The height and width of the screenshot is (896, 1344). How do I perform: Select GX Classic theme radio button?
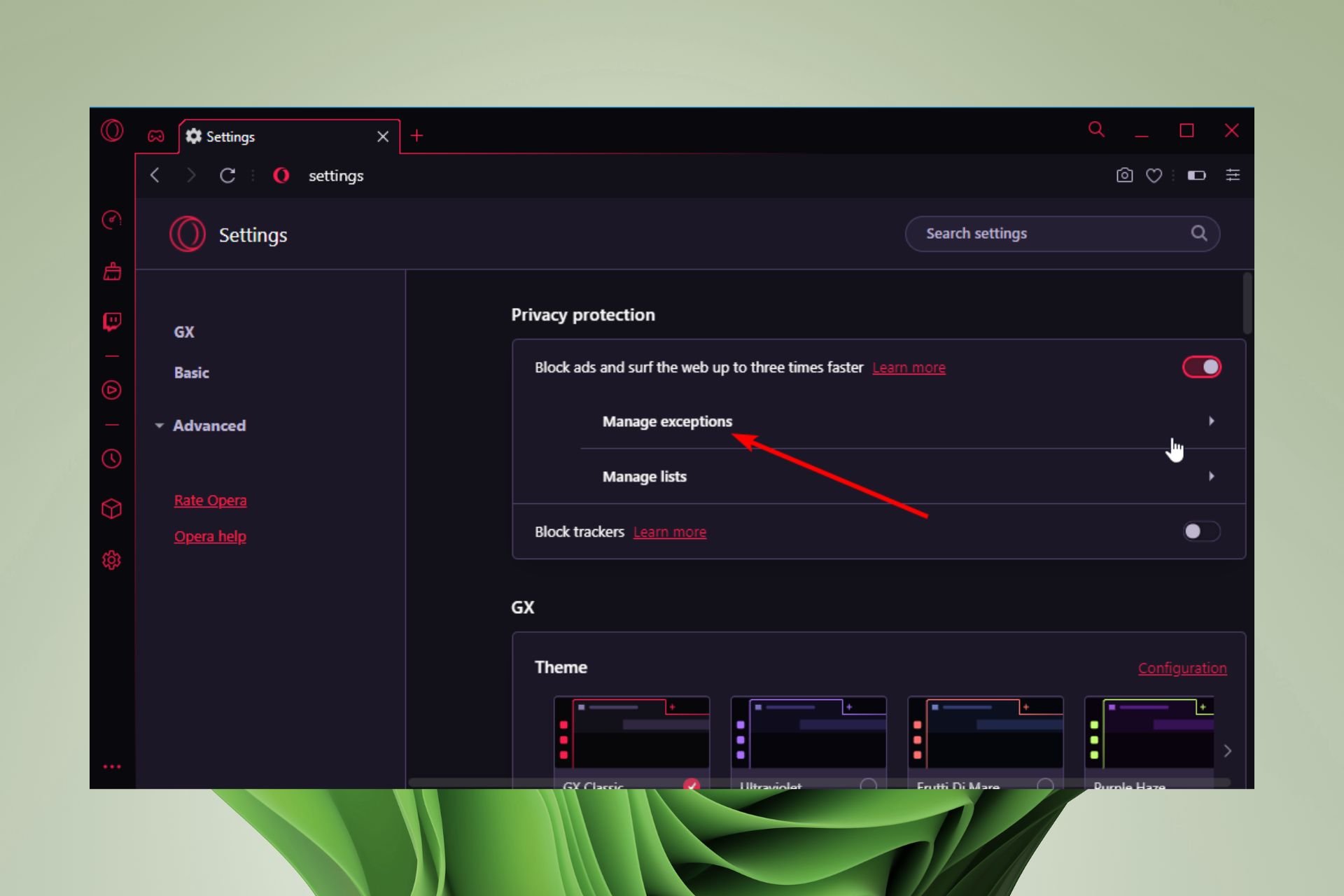[692, 784]
